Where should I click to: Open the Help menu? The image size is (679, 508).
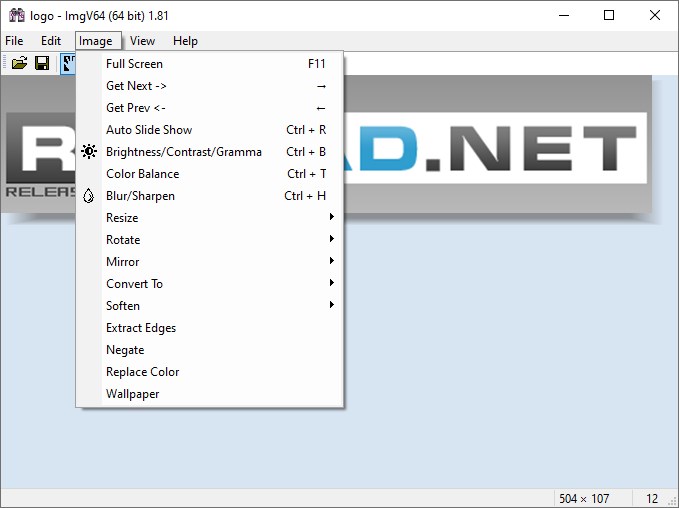[x=185, y=41]
